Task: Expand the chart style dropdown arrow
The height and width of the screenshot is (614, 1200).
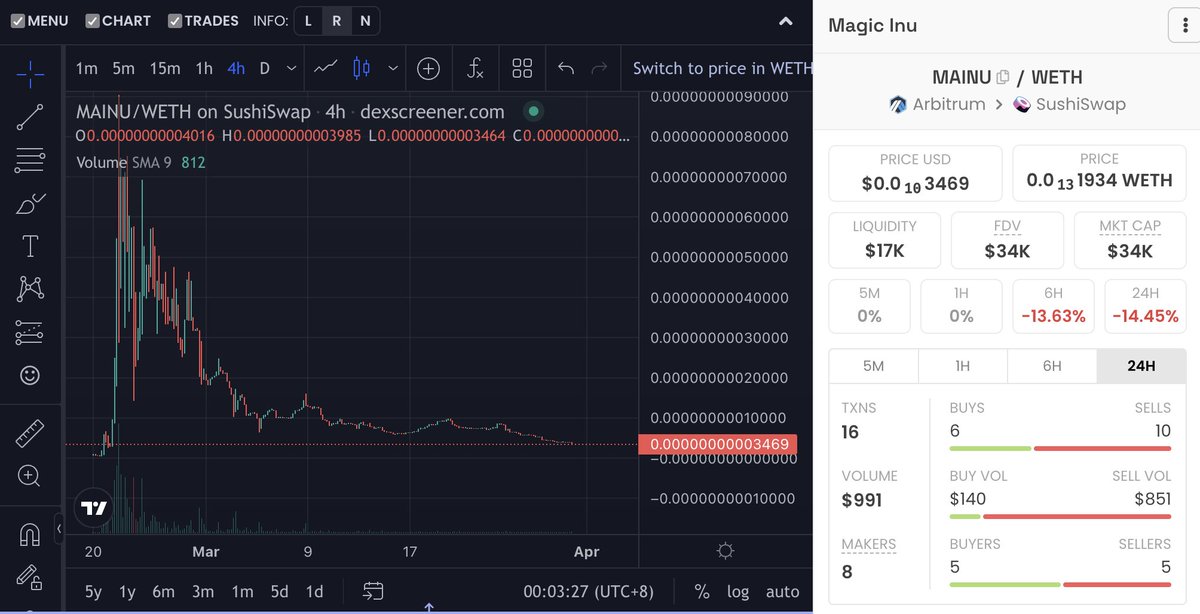Action: [393, 68]
